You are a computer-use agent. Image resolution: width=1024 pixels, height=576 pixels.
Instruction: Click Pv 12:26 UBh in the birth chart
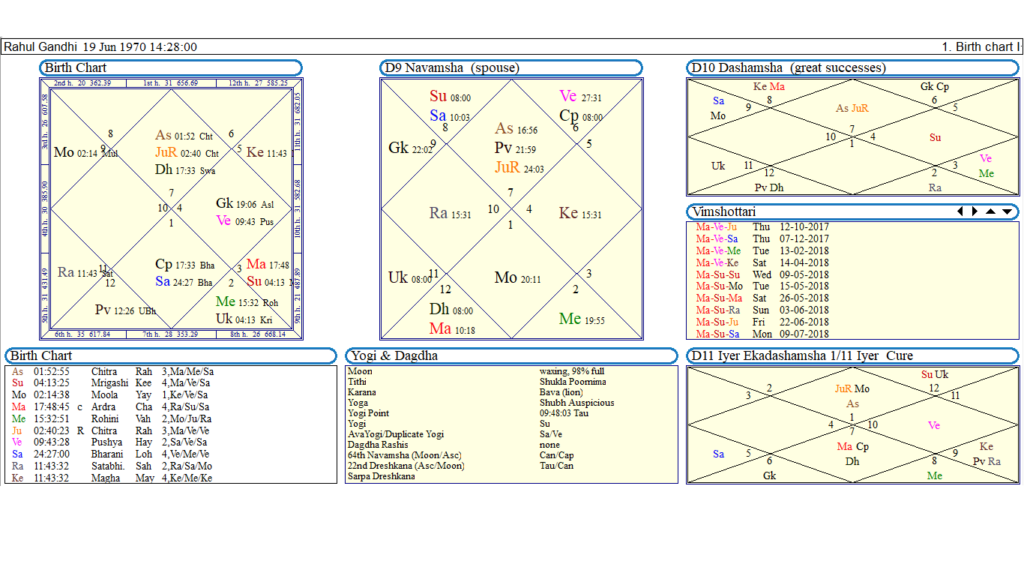tap(125, 310)
